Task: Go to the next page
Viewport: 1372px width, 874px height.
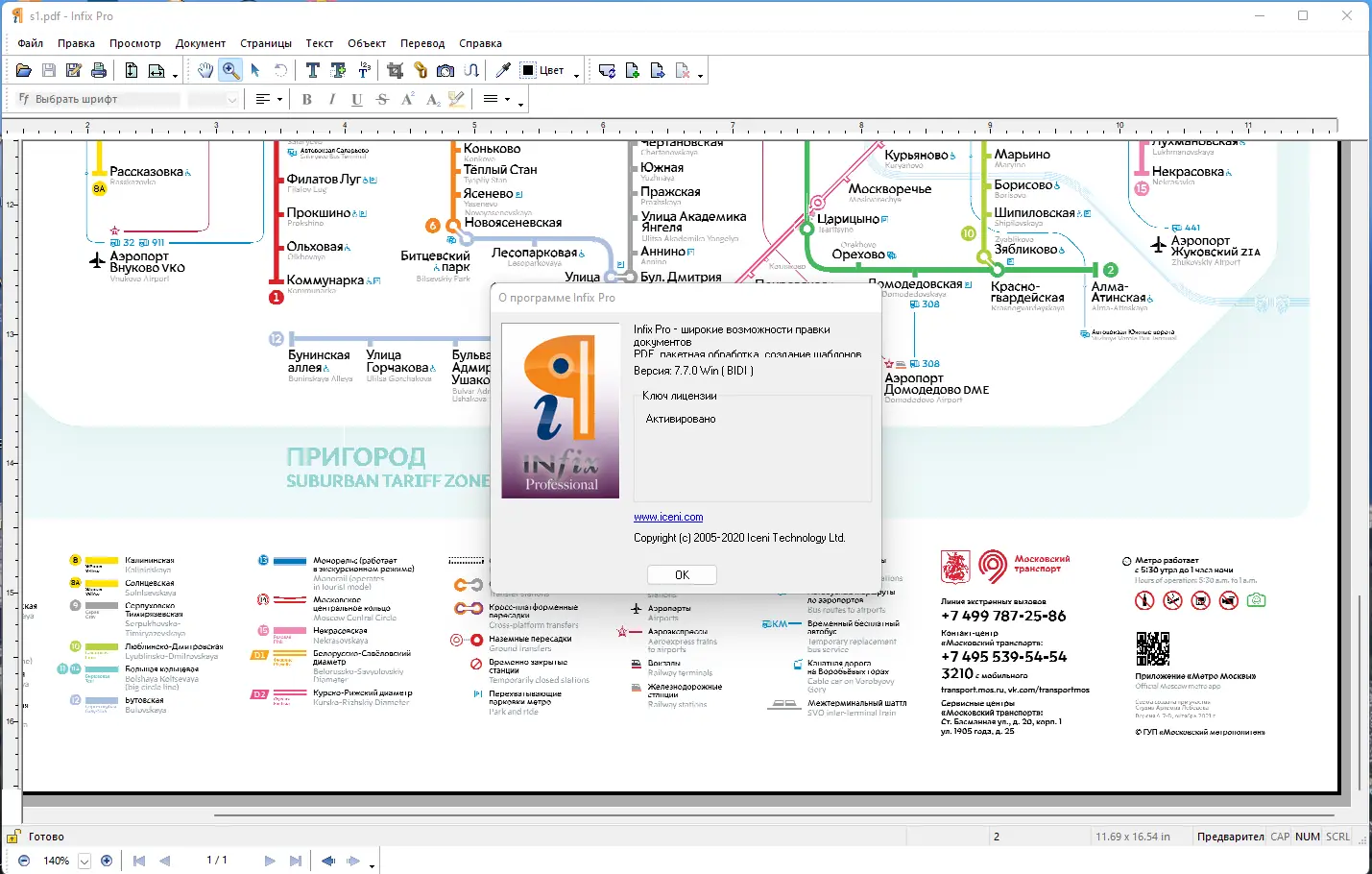Action: click(270, 861)
